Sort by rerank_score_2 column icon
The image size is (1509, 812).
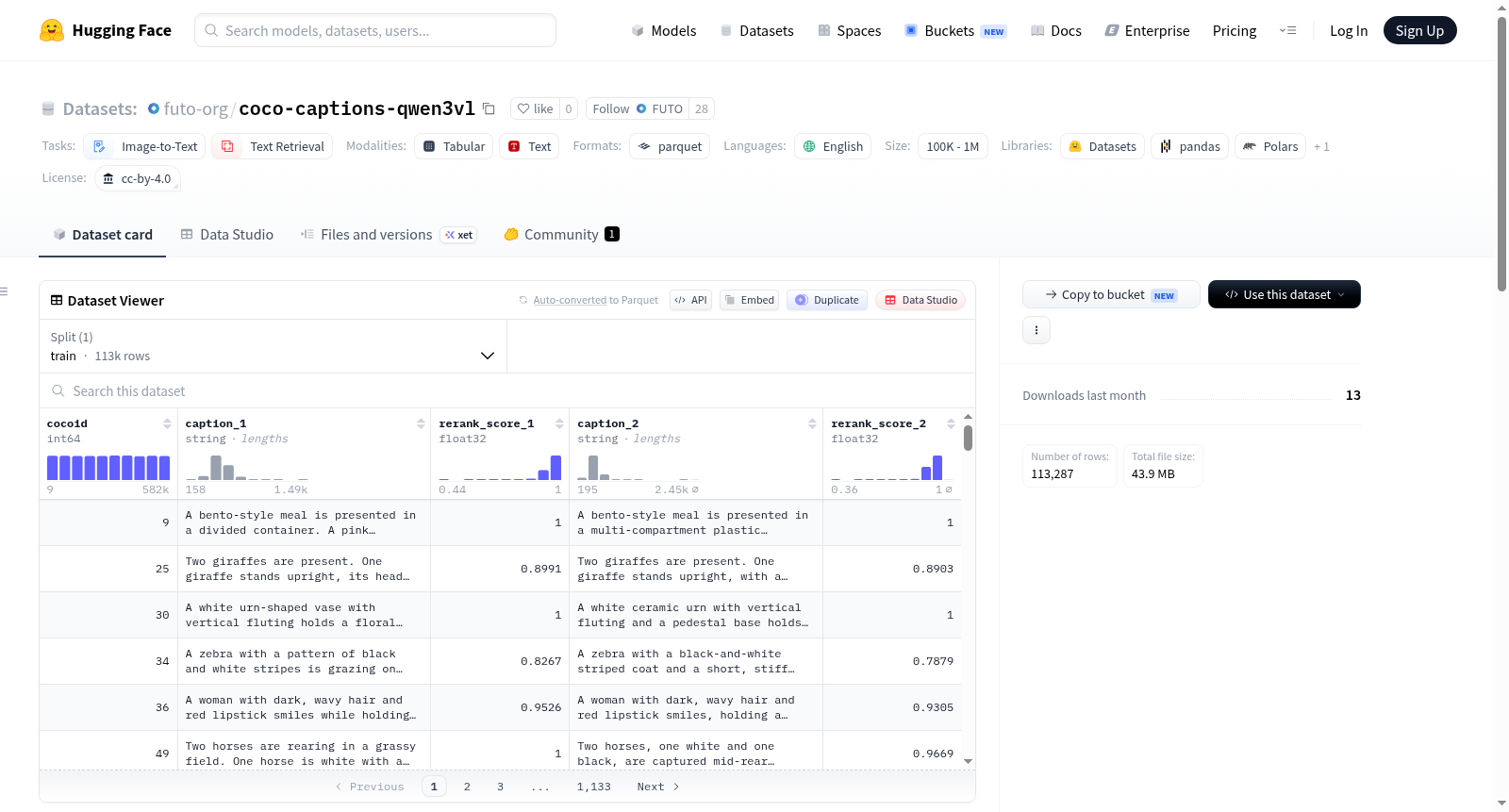(951, 423)
